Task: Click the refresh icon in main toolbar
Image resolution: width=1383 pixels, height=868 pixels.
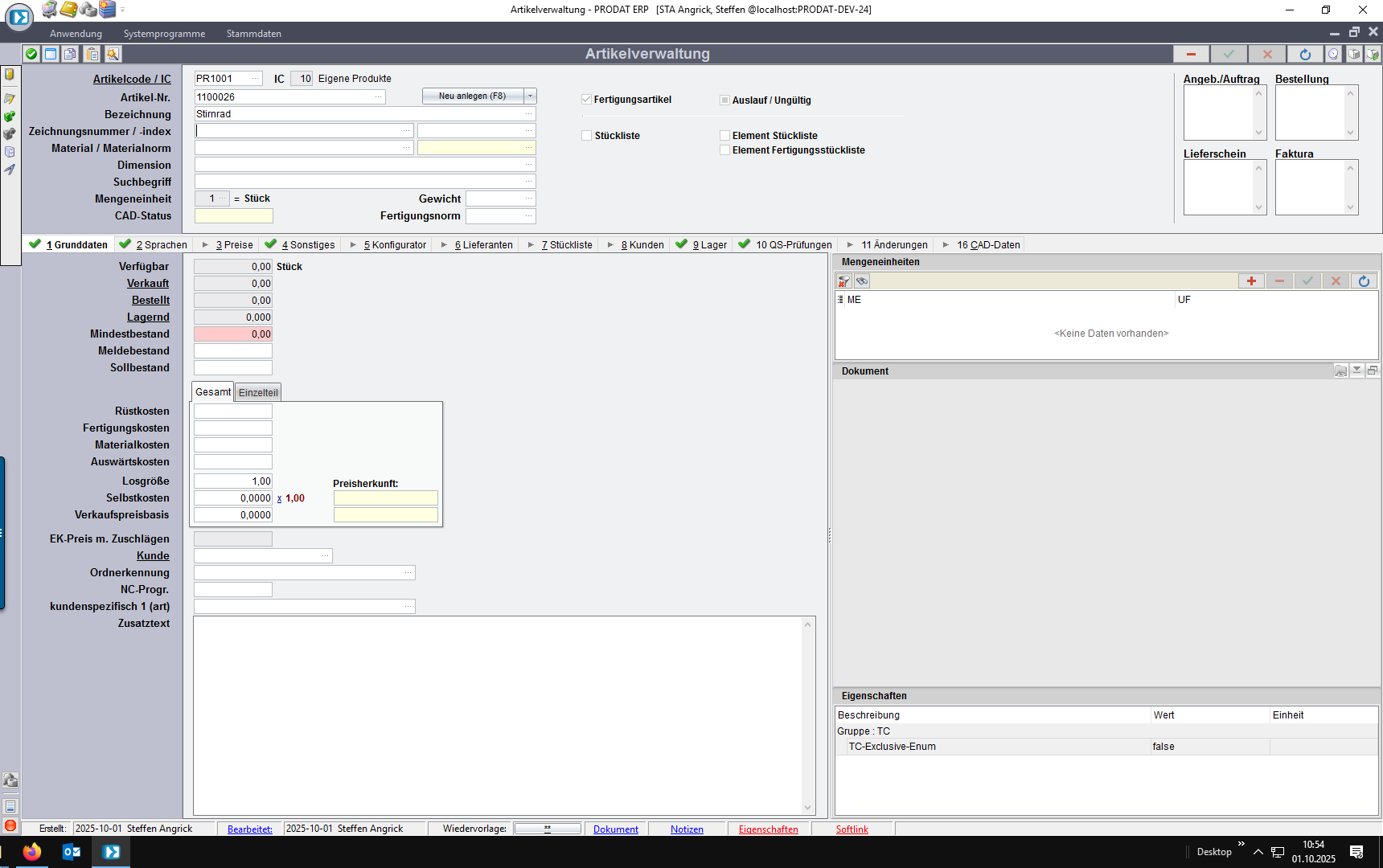Action: tap(1305, 54)
